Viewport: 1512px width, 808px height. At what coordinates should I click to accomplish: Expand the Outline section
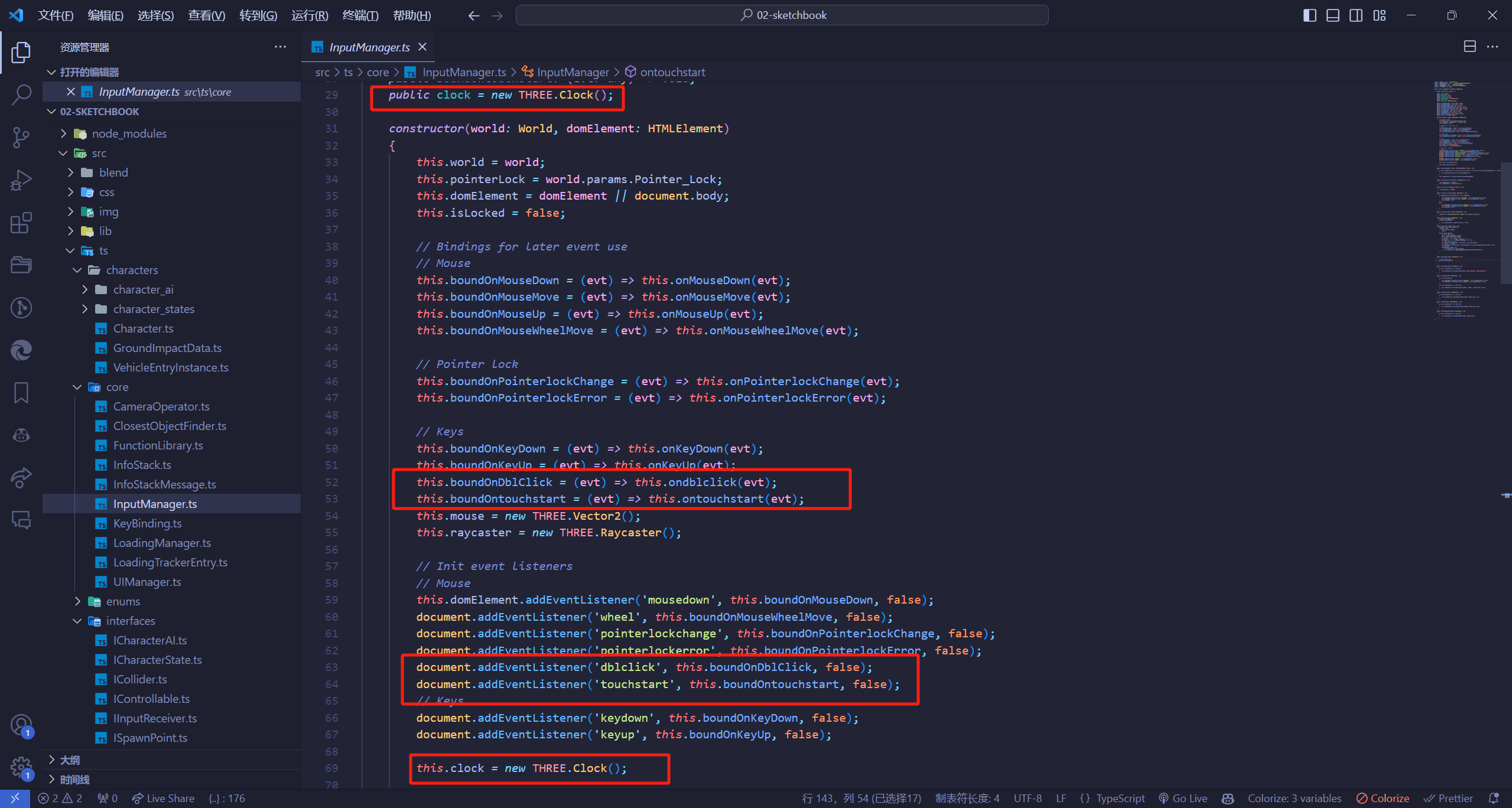click(x=171, y=760)
